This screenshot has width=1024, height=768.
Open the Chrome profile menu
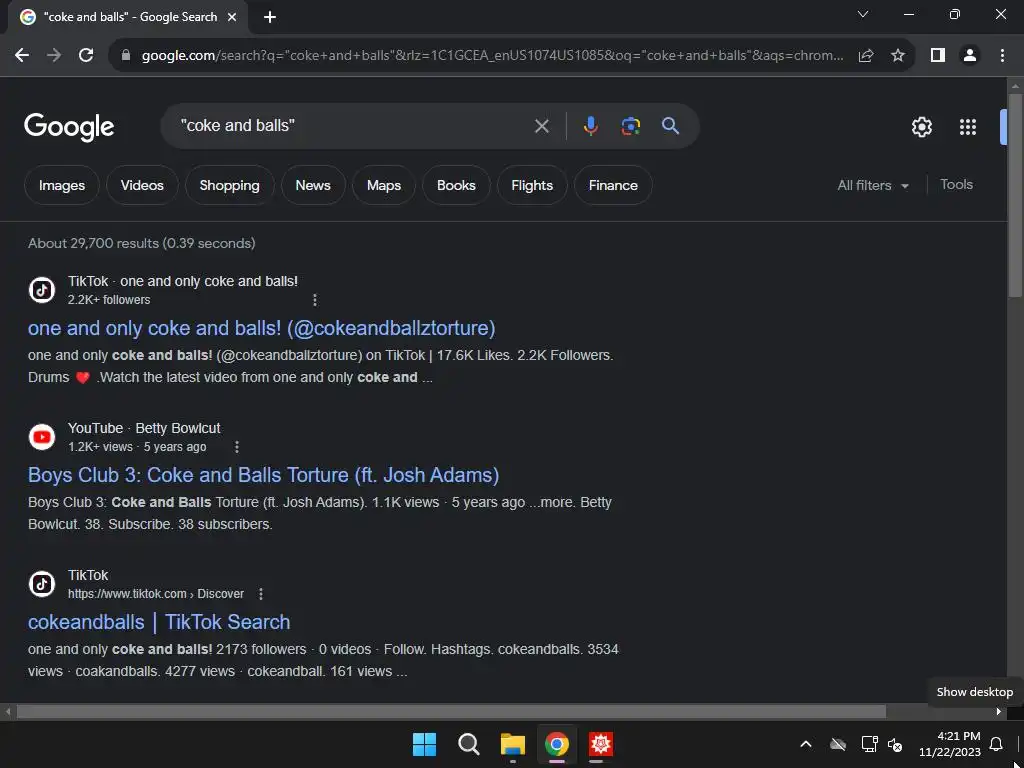point(970,56)
